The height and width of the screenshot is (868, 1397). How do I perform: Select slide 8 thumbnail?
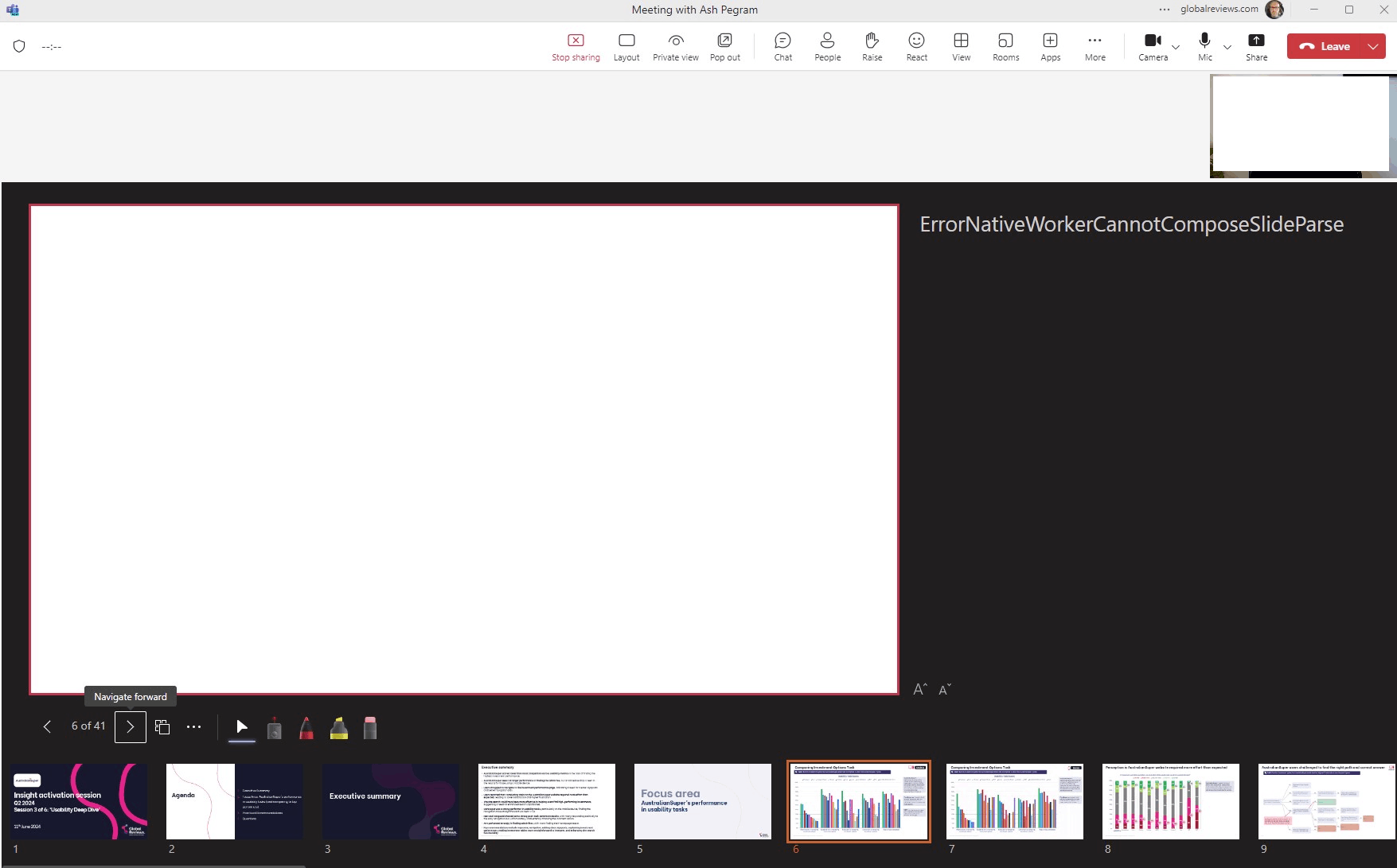tap(1171, 801)
